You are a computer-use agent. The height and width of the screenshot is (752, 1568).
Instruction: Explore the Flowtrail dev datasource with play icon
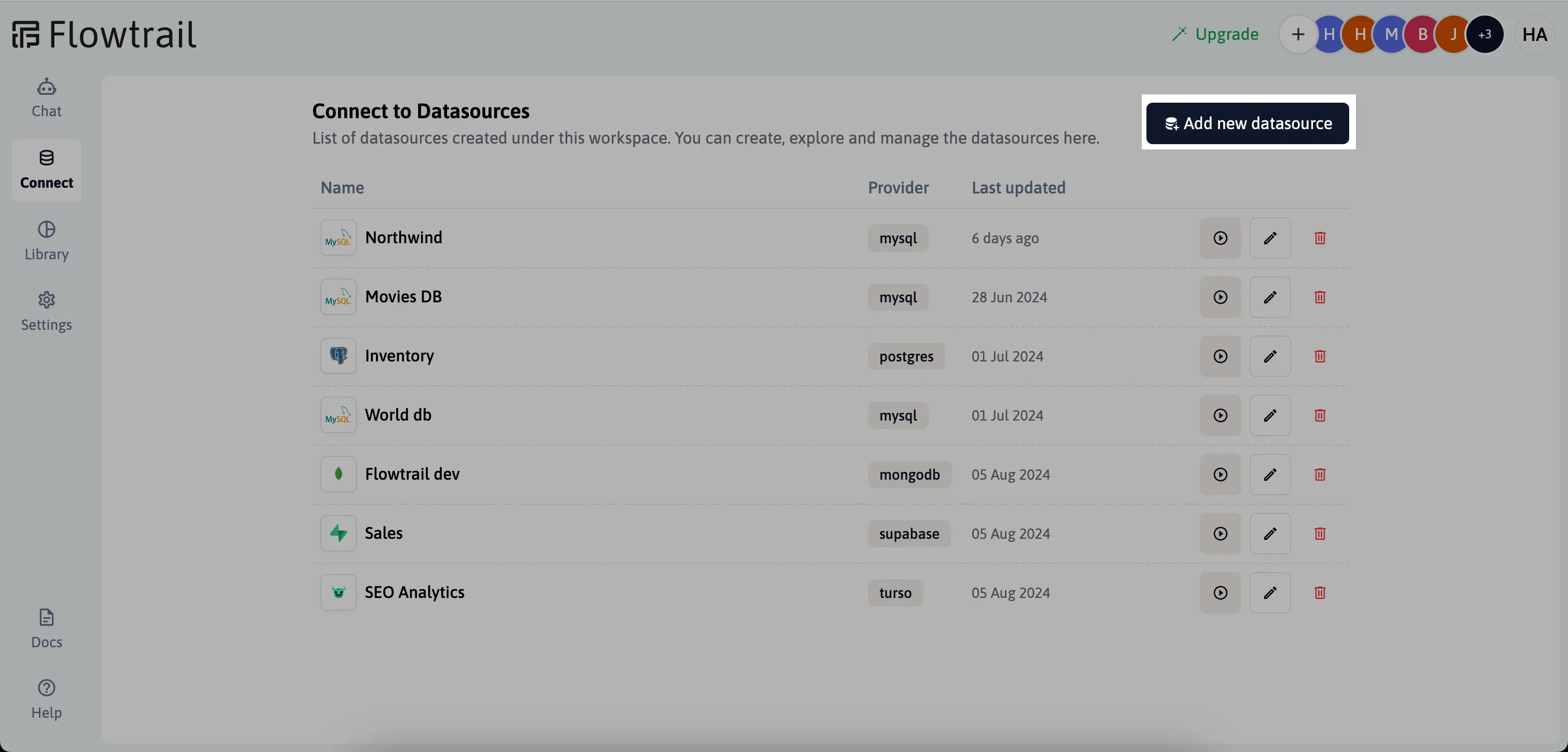tap(1220, 475)
